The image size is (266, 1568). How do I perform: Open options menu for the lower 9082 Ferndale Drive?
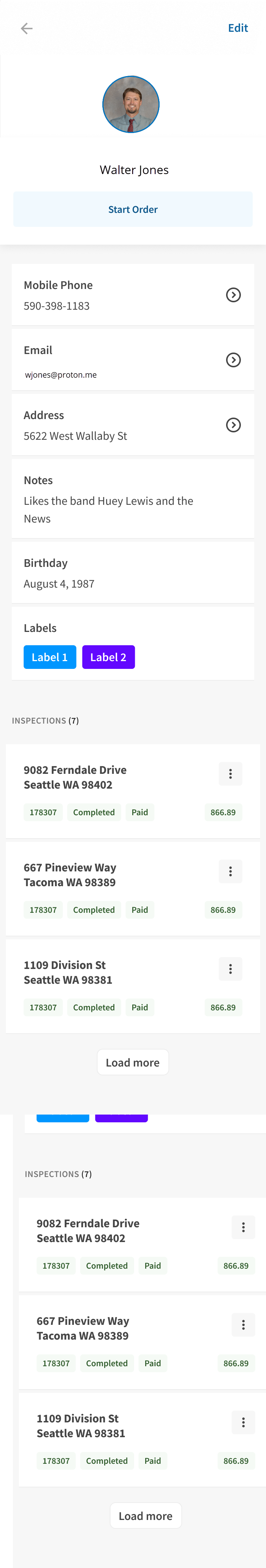click(x=243, y=1228)
